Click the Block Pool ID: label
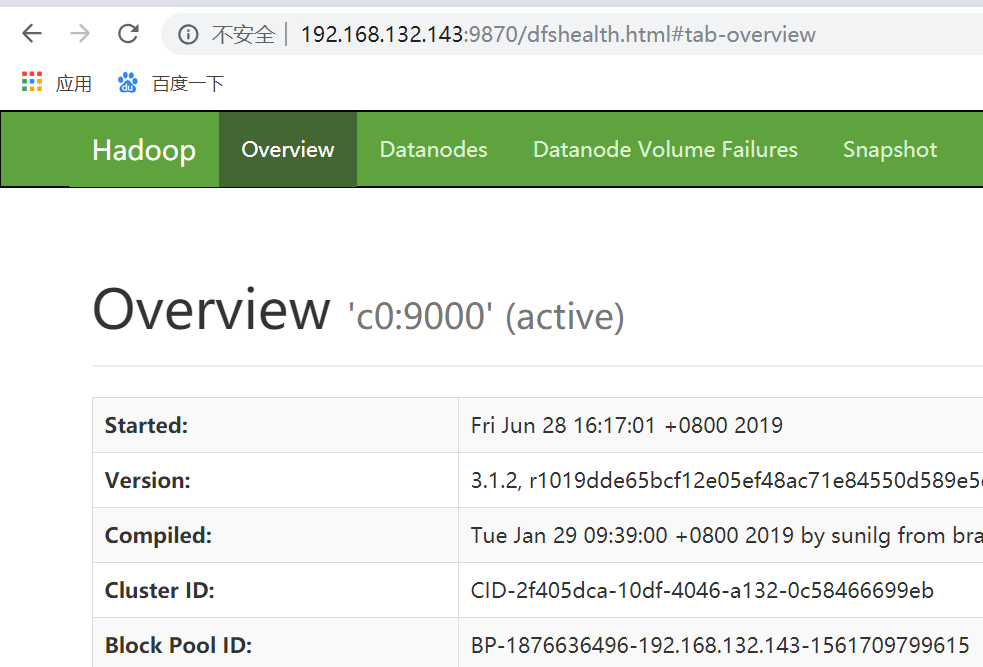 178,645
